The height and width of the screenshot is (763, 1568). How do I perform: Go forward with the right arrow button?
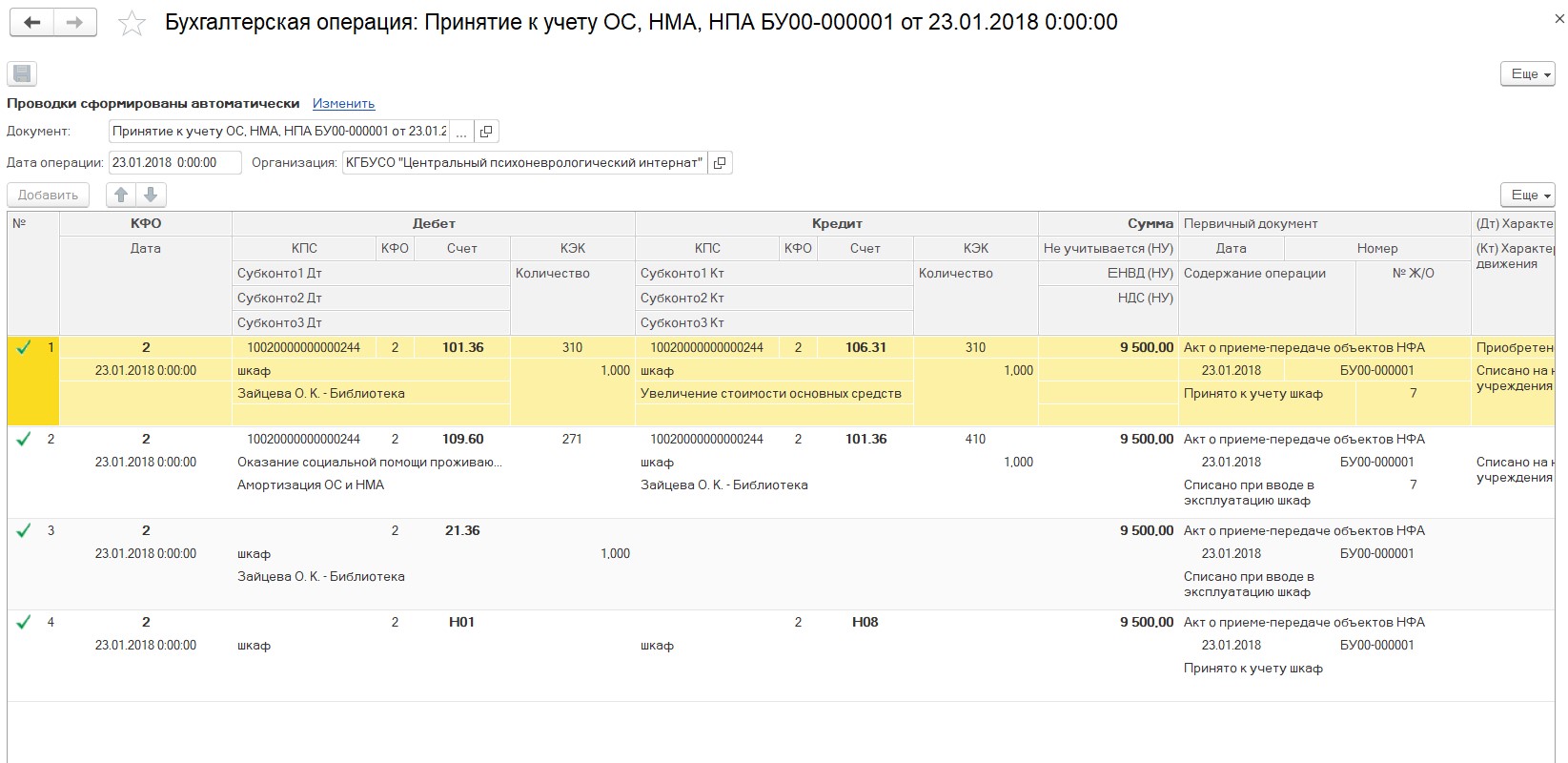tap(75, 23)
